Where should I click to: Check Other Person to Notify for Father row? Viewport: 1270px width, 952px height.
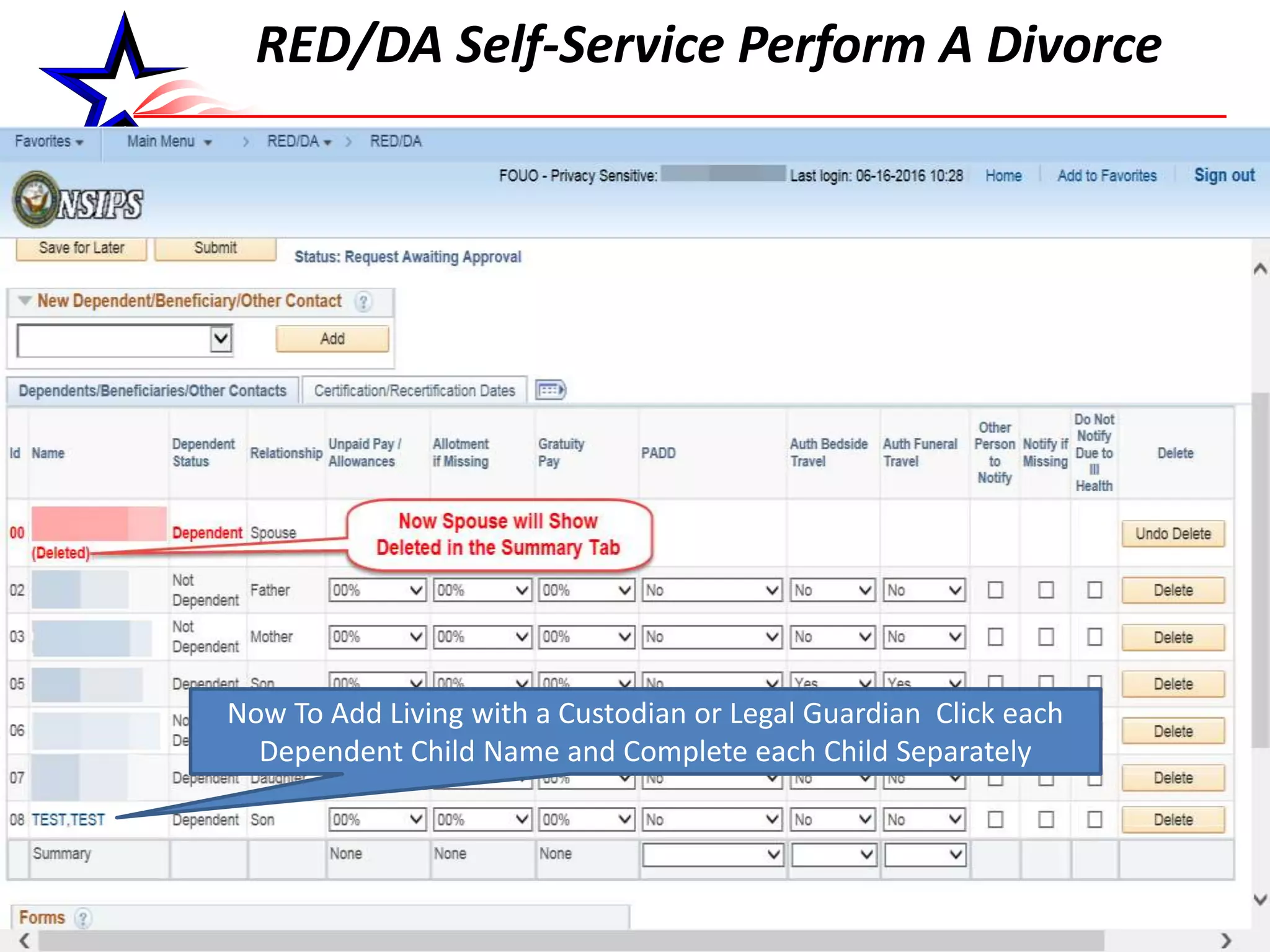[995, 590]
